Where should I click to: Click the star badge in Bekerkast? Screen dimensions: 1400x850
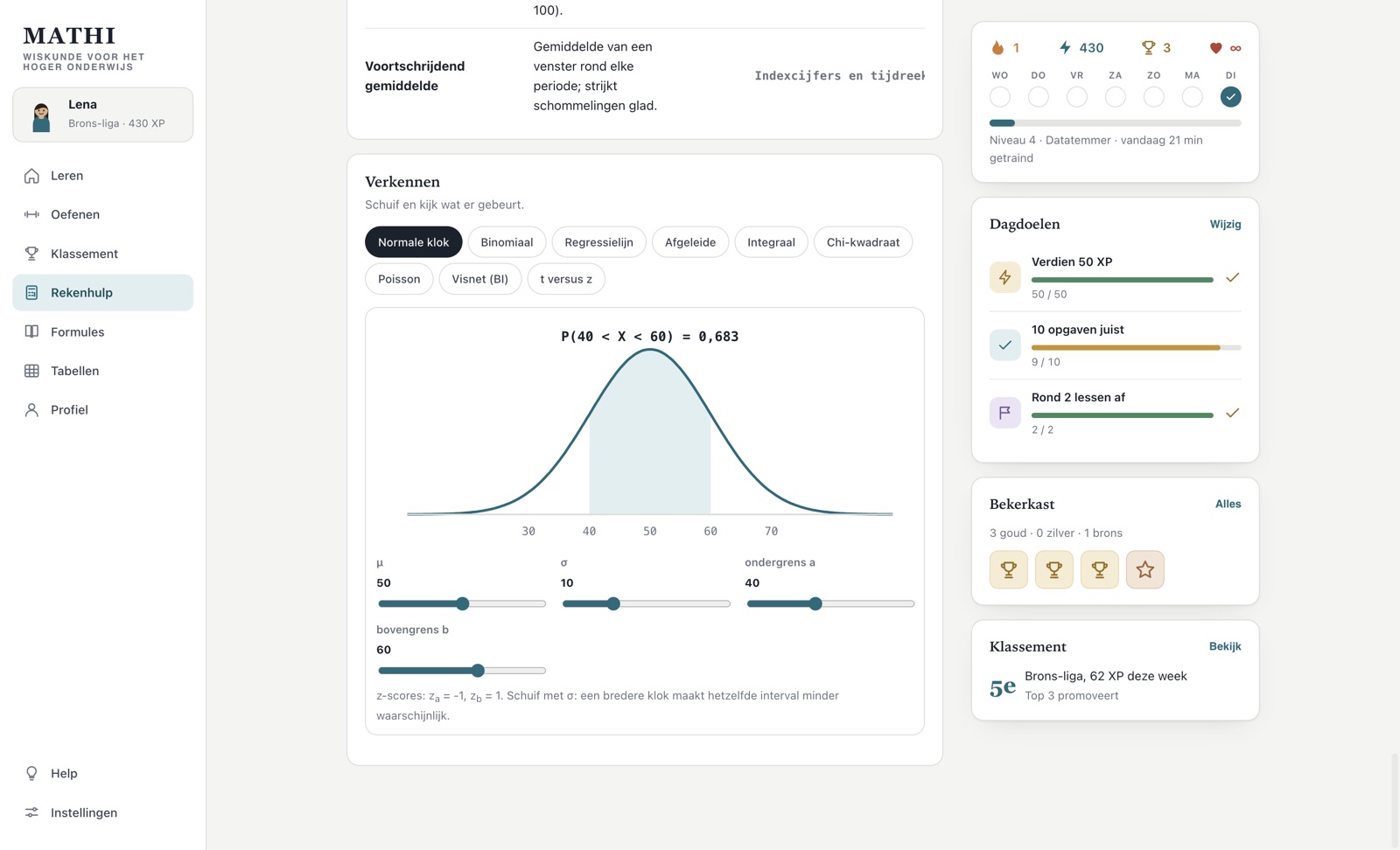1144,570
